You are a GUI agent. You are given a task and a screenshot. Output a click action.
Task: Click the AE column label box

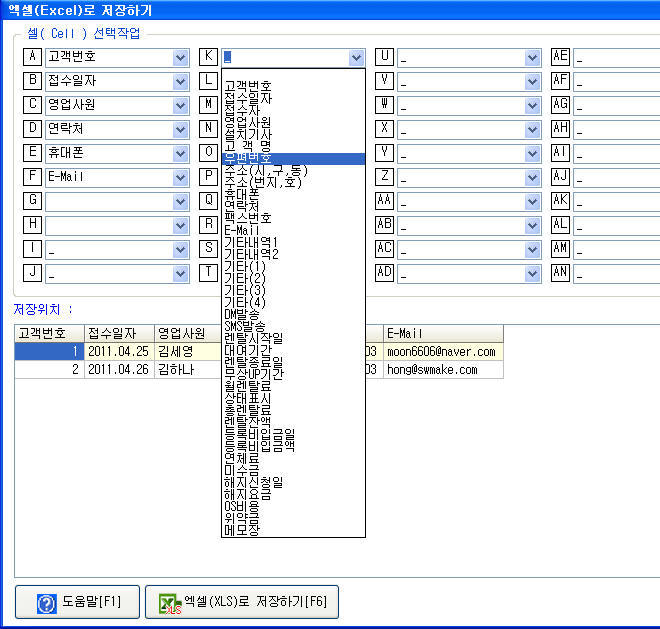pos(560,57)
